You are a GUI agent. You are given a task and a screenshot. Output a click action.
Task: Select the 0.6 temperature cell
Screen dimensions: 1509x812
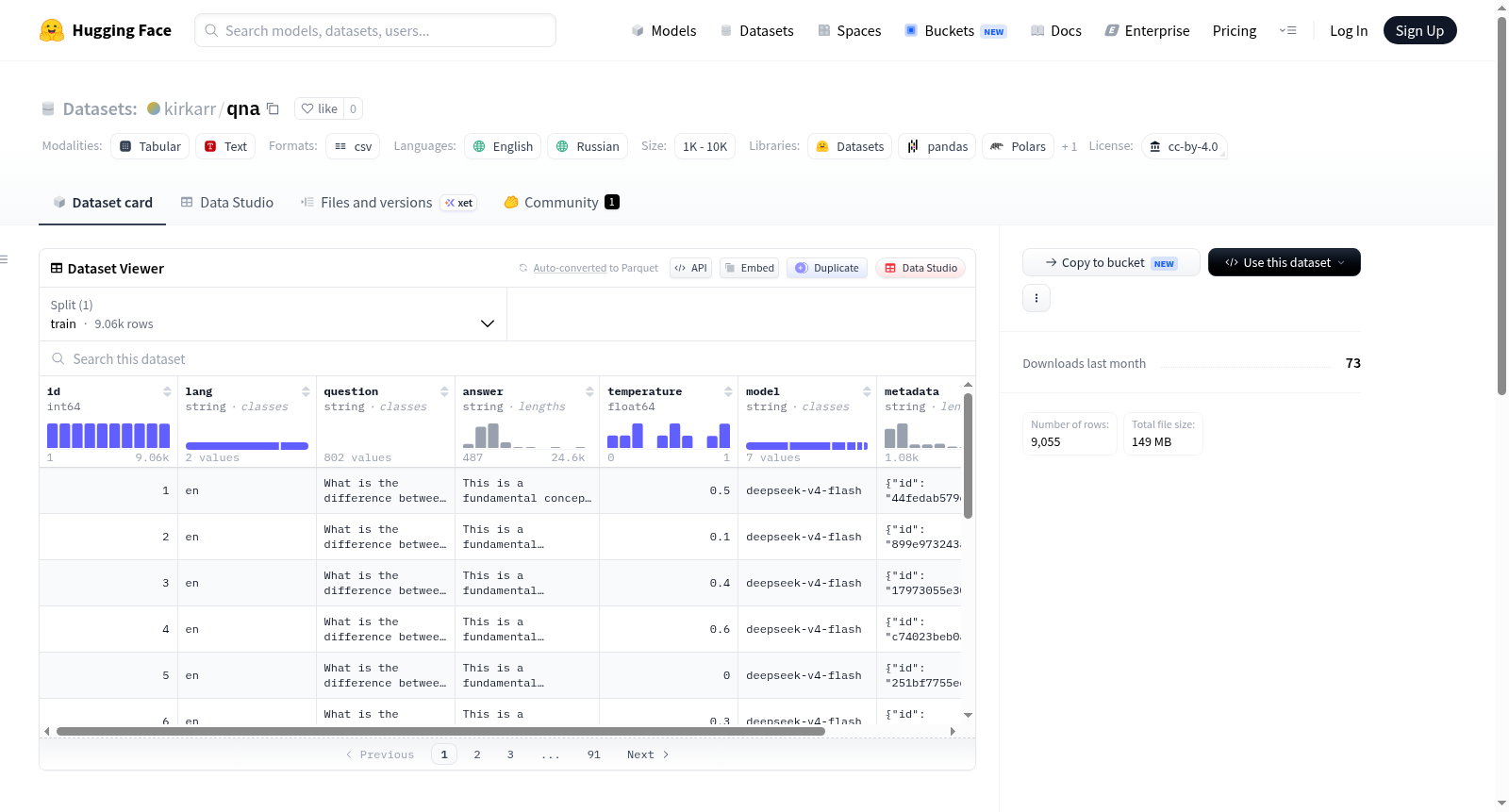tap(720, 629)
